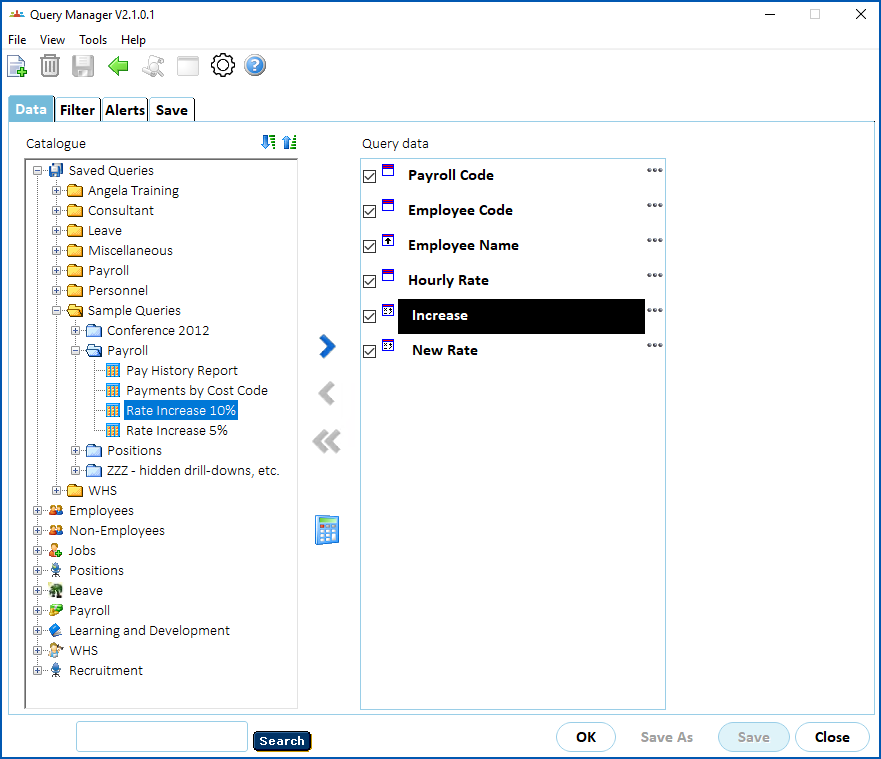Click the green back arrow icon
The height and width of the screenshot is (759, 881).
[x=118, y=66]
